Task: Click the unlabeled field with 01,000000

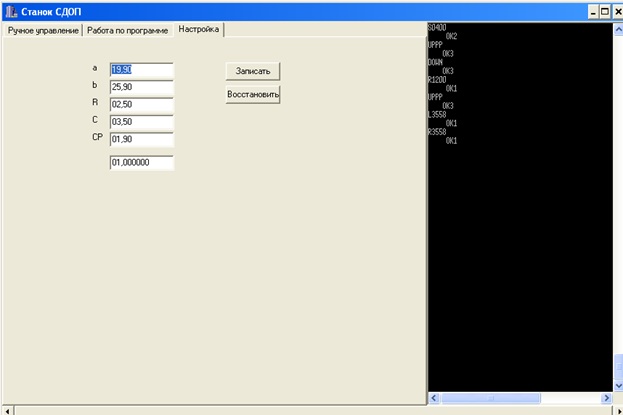Action: tap(142, 163)
